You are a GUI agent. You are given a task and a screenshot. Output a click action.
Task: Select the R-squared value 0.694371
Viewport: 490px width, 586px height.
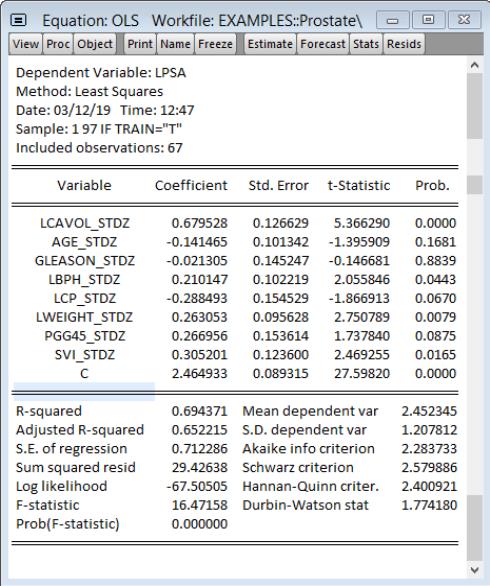(x=200, y=411)
